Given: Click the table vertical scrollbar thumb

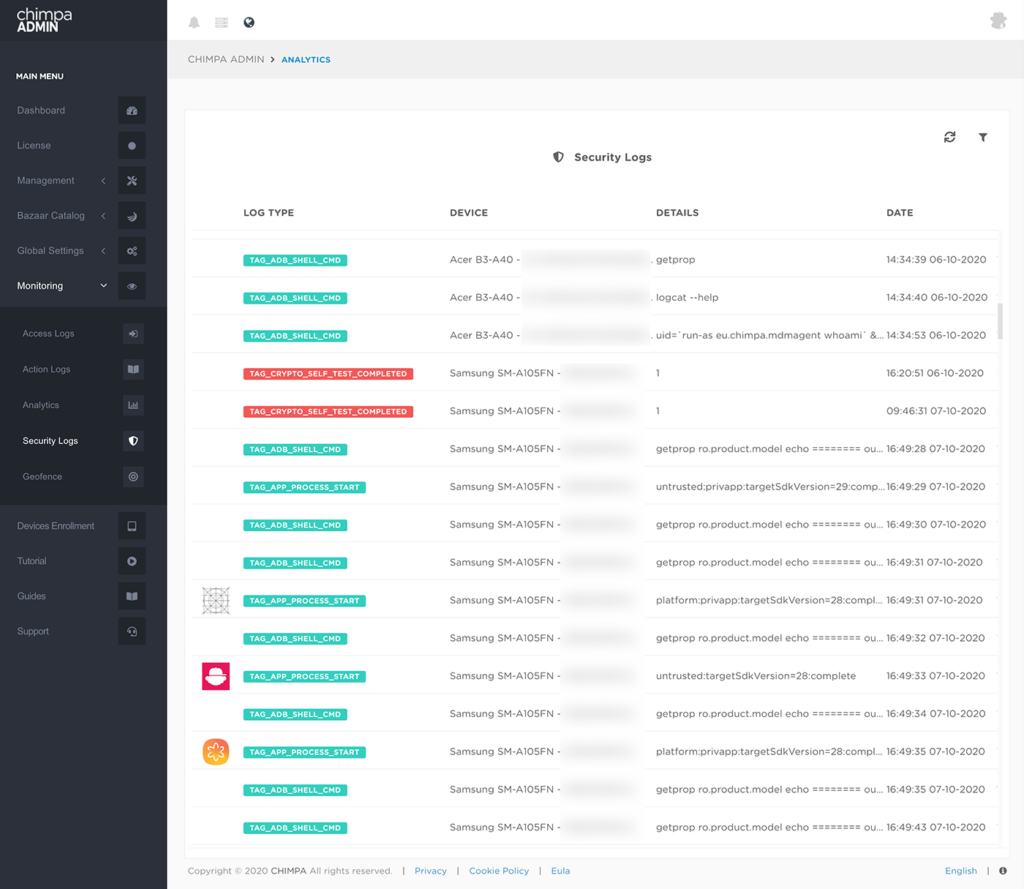Looking at the screenshot, I should click(x=999, y=321).
